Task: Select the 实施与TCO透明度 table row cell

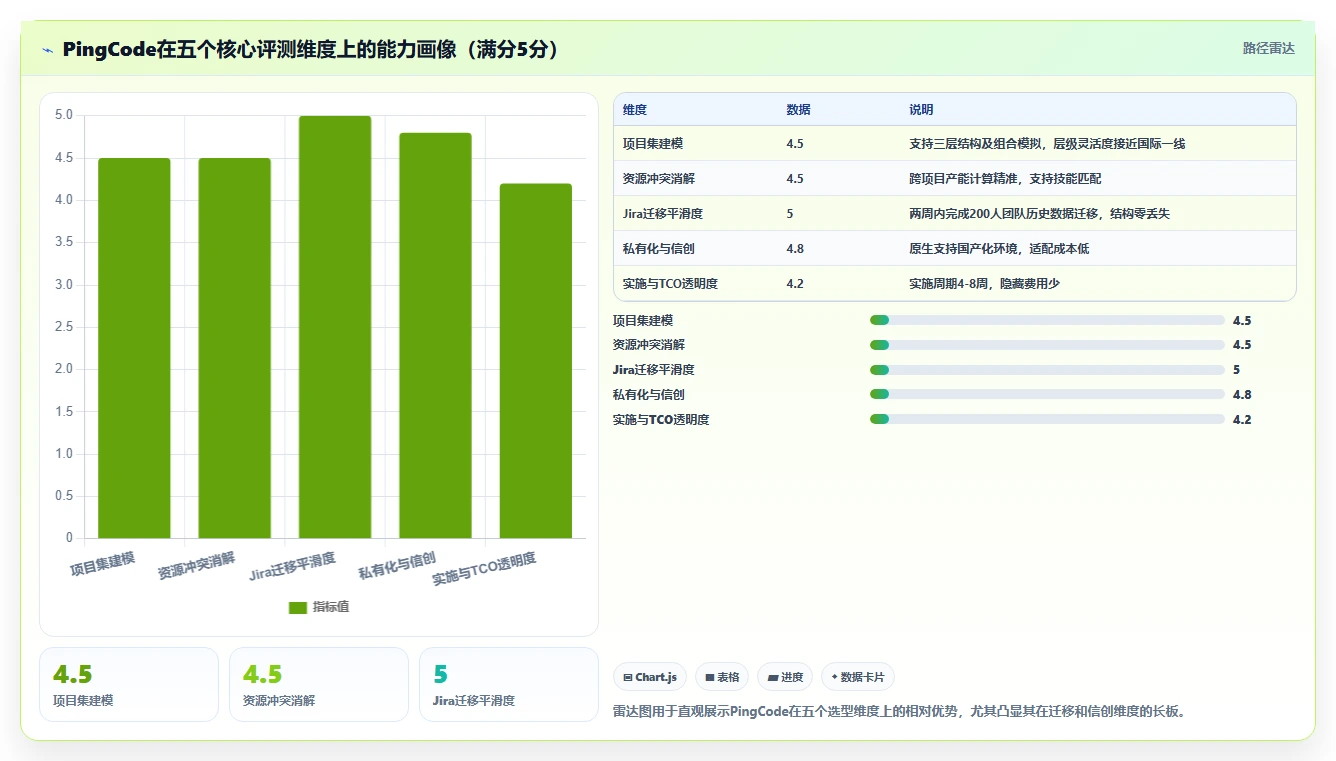Action: point(670,284)
